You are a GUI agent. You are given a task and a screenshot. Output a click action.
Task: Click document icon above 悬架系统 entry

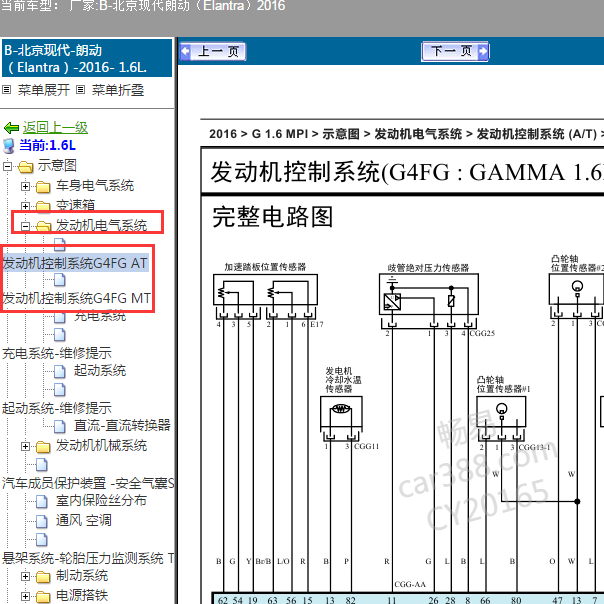(x=42, y=540)
